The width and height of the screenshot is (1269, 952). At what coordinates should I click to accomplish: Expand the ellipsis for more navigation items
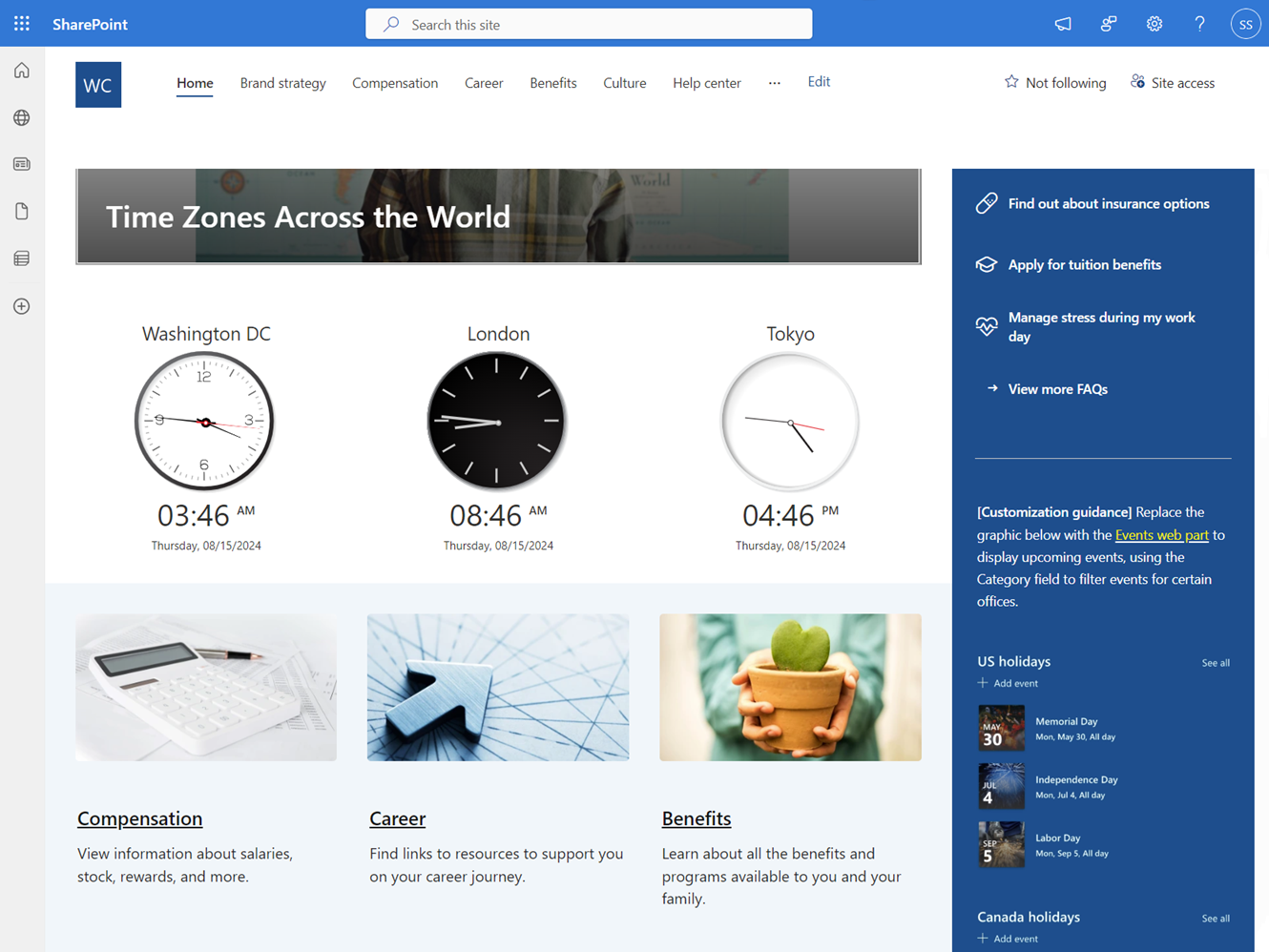point(774,83)
